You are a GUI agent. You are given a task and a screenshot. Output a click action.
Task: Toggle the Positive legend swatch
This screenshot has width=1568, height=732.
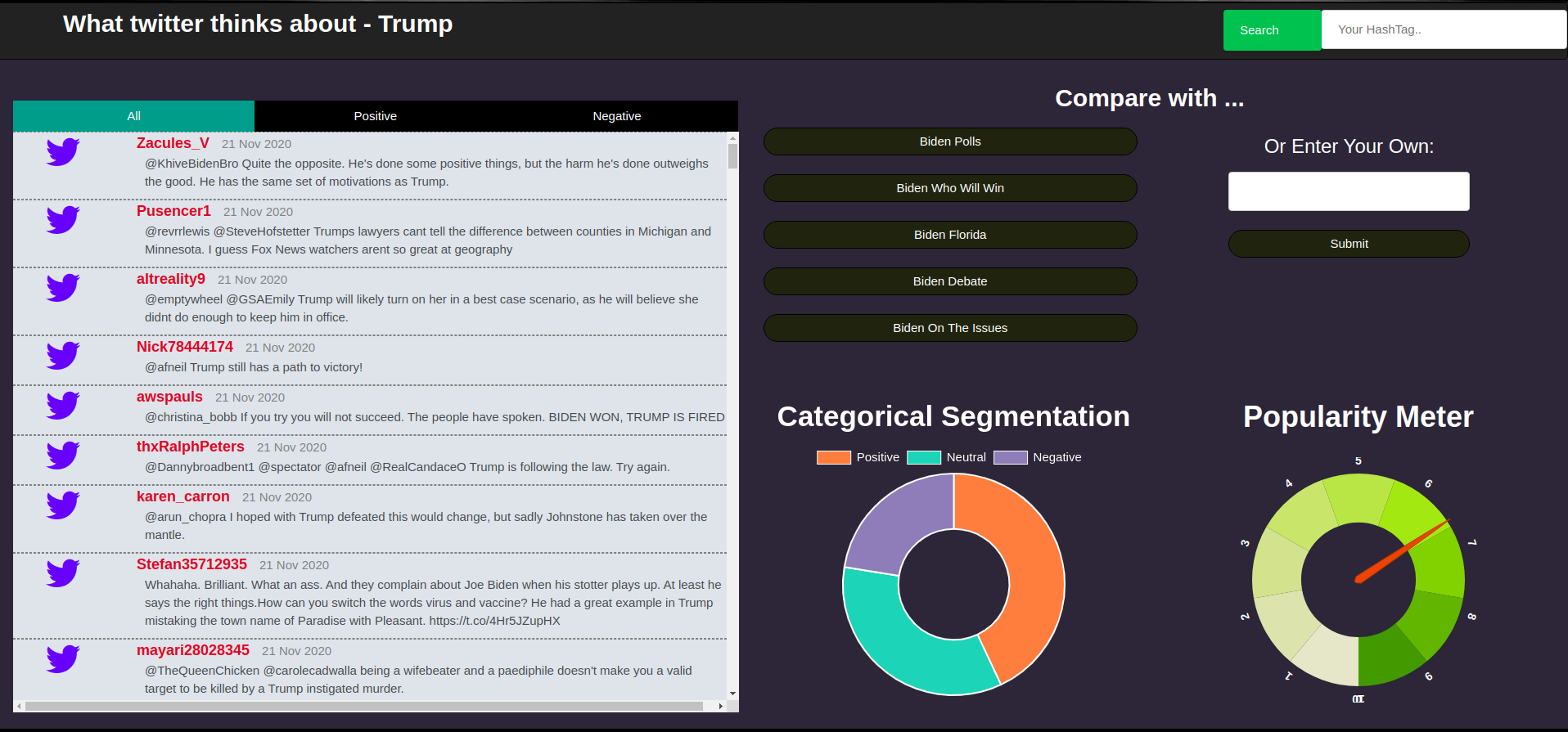point(834,457)
